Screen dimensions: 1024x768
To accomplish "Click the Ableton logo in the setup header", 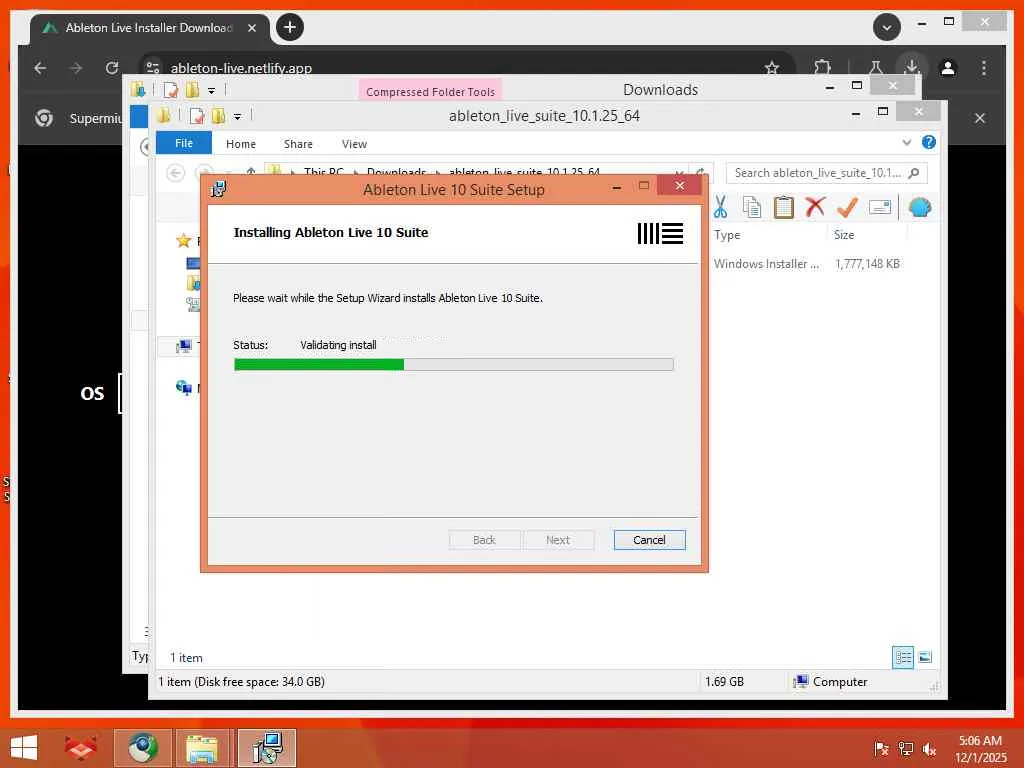I will click(660, 233).
